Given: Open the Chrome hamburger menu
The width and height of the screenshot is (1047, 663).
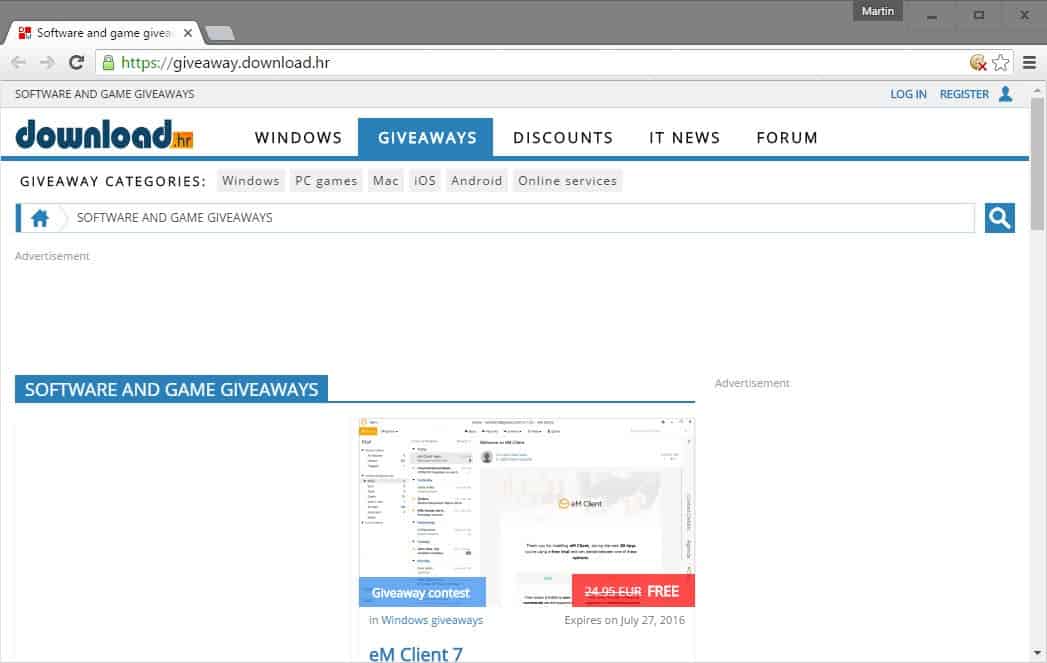Looking at the screenshot, I should [1030, 63].
